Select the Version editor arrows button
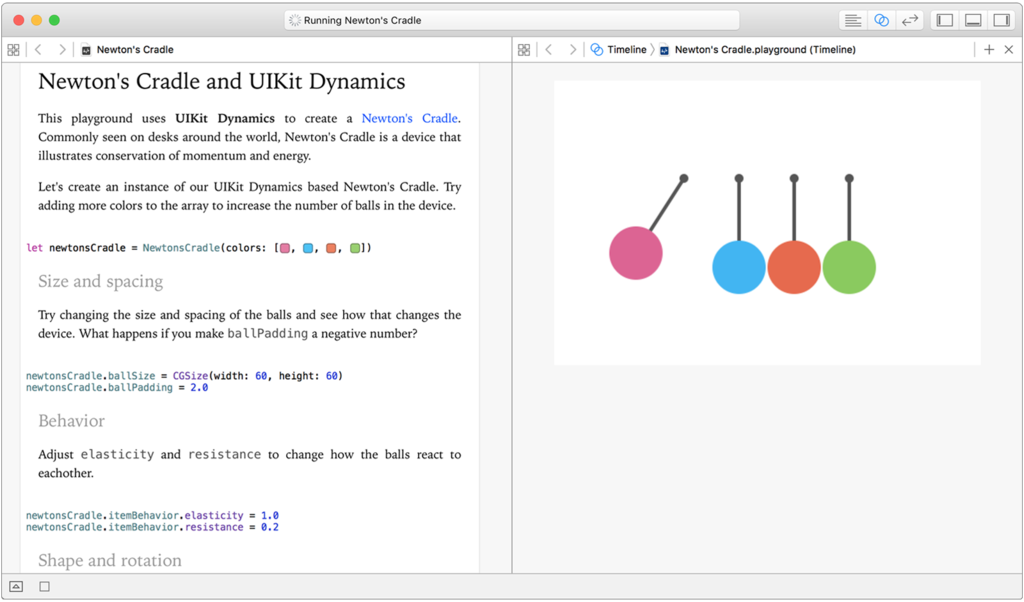The width and height of the screenshot is (1024, 602). pyautogui.click(x=910, y=20)
